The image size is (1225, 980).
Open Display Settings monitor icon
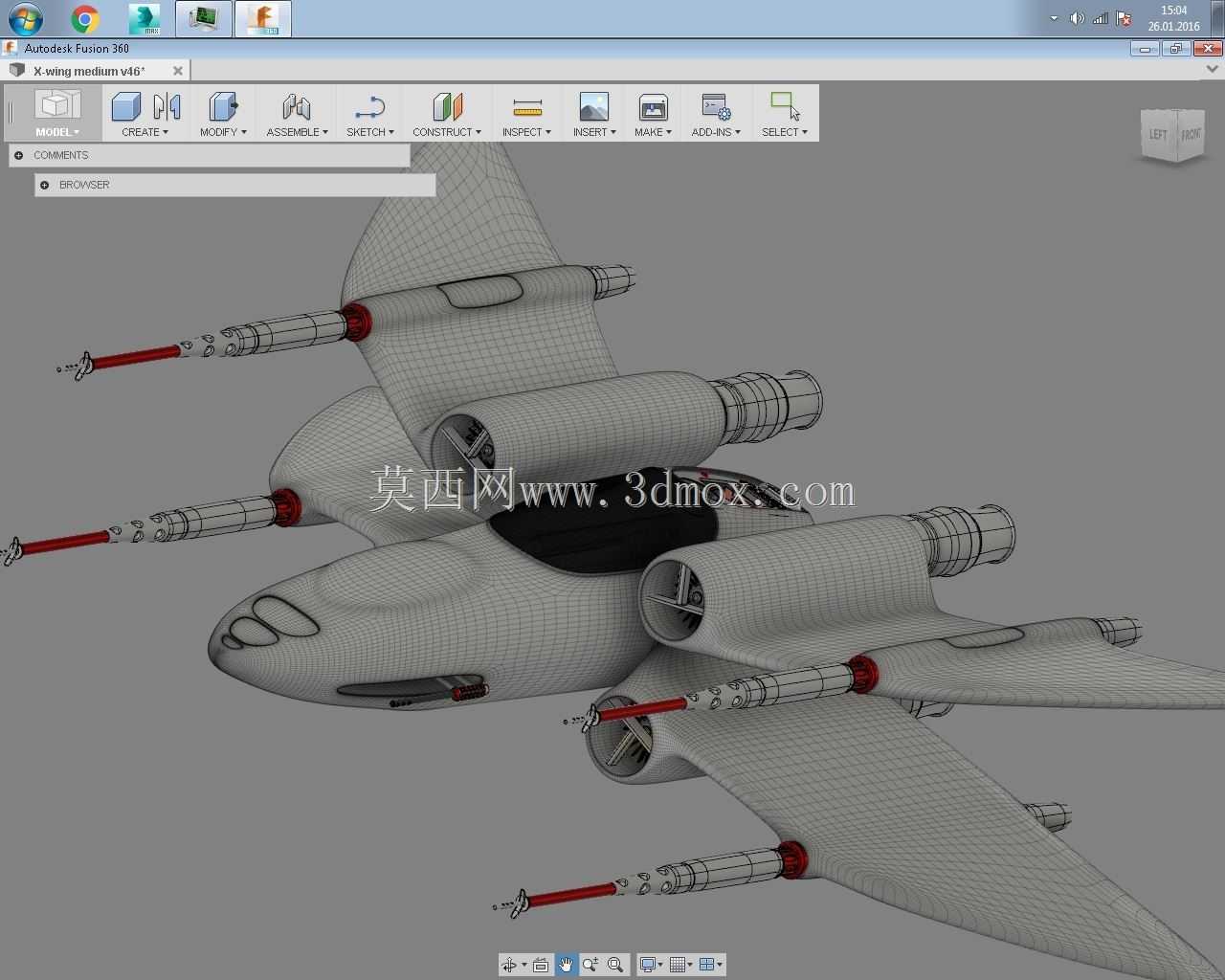click(x=648, y=965)
